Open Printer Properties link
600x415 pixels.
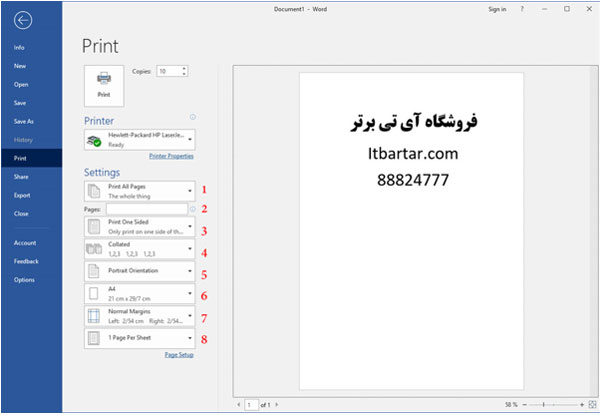coord(171,156)
